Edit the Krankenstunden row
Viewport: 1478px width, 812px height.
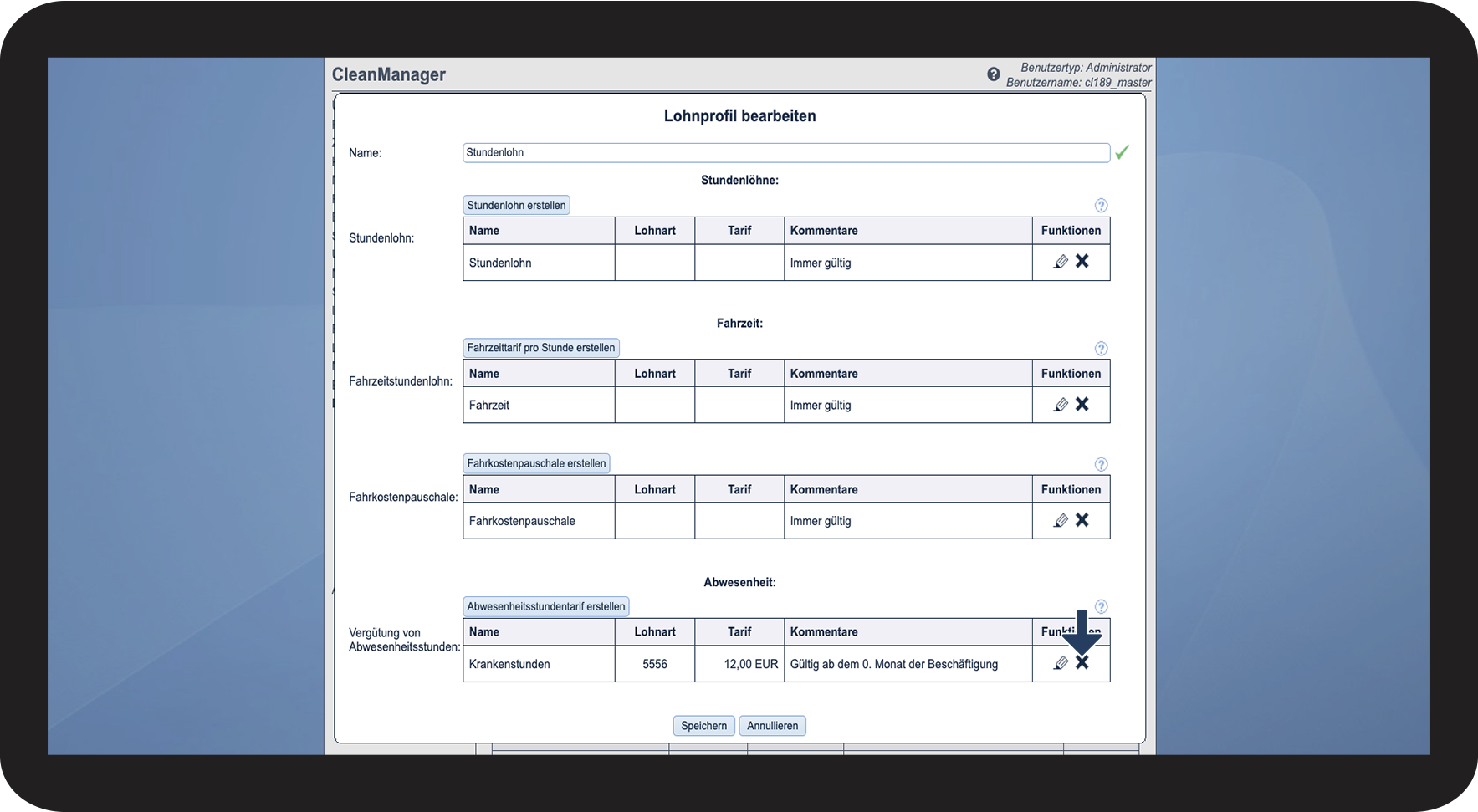click(1061, 663)
